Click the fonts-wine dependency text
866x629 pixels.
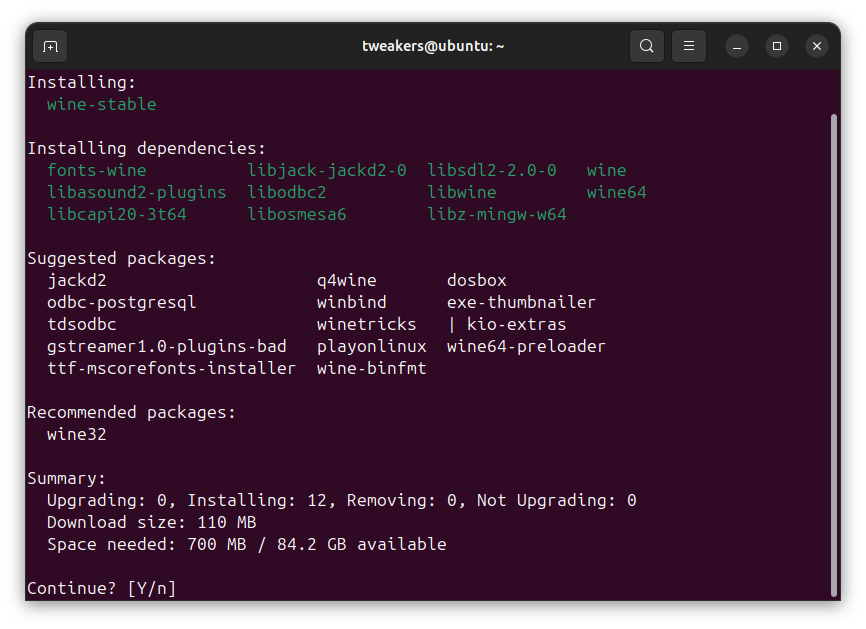tap(96, 170)
